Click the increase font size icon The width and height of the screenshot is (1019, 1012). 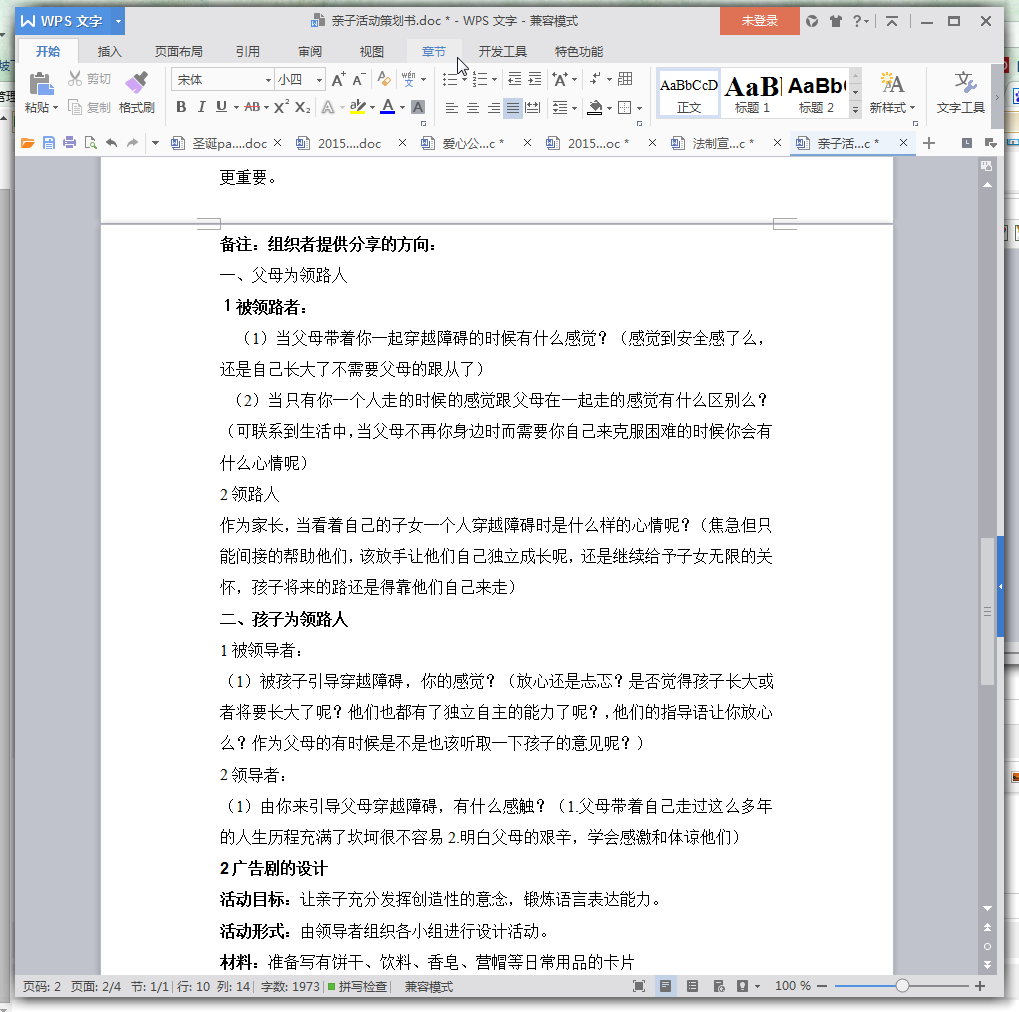(338, 80)
